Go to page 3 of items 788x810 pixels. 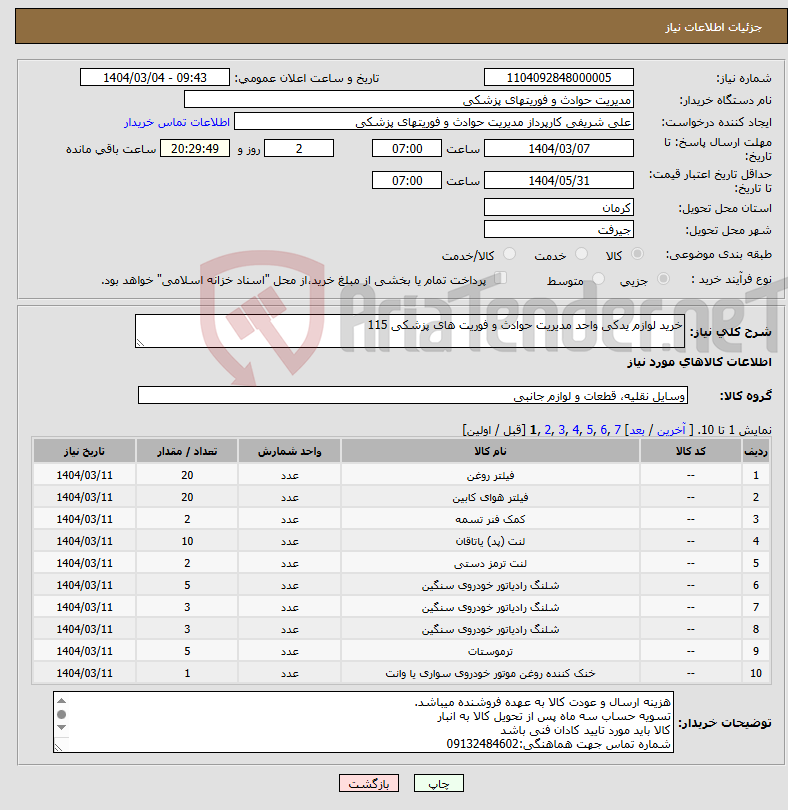(562, 430)
